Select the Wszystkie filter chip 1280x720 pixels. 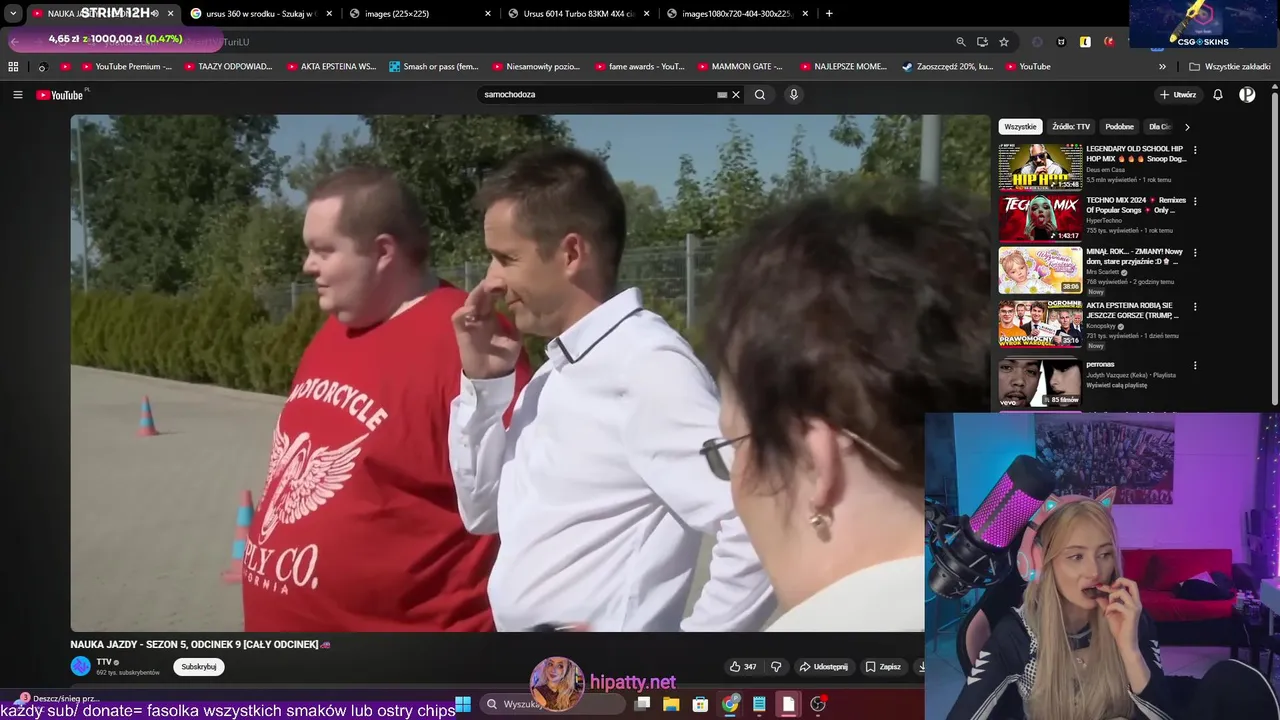click(1020, 127)
